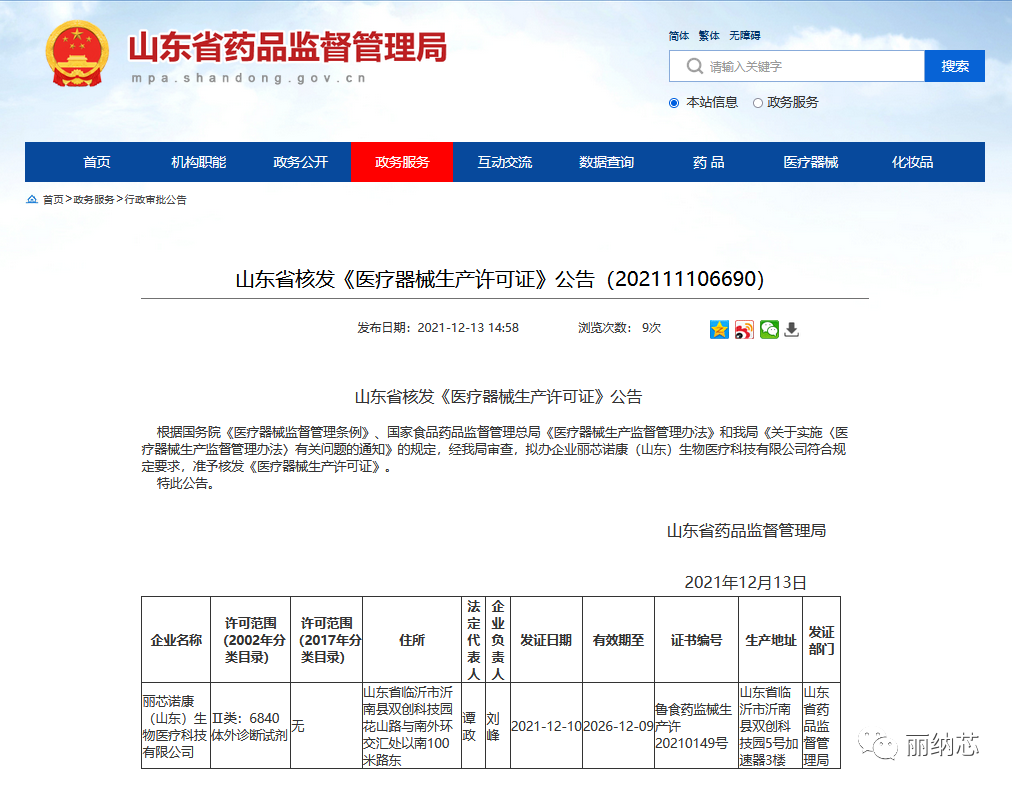
Task: Select the 本站信息 radio option
Action: point(674,102)
